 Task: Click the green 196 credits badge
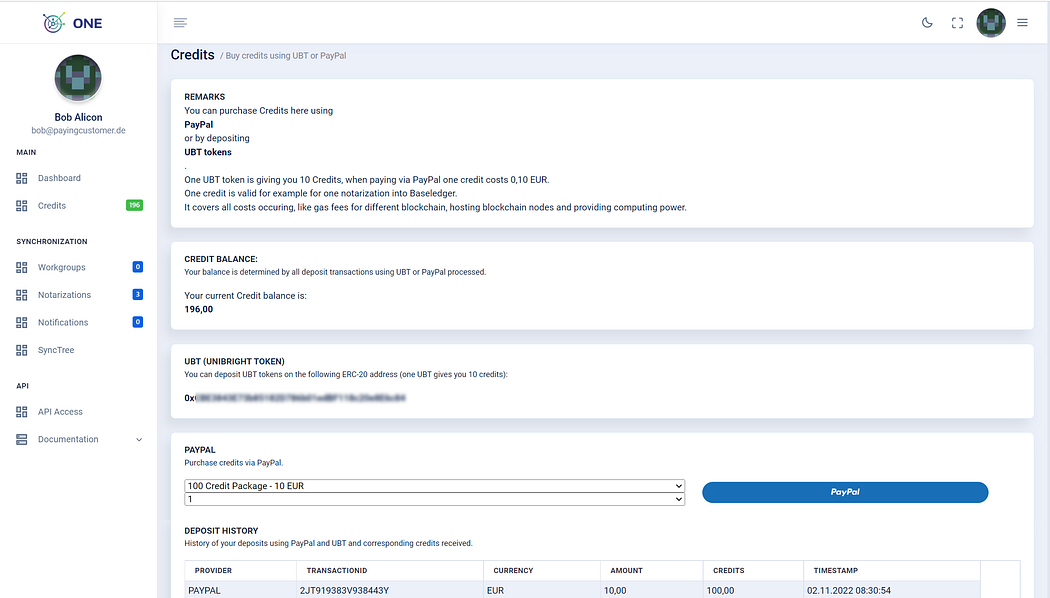click(x=135, y=205)
